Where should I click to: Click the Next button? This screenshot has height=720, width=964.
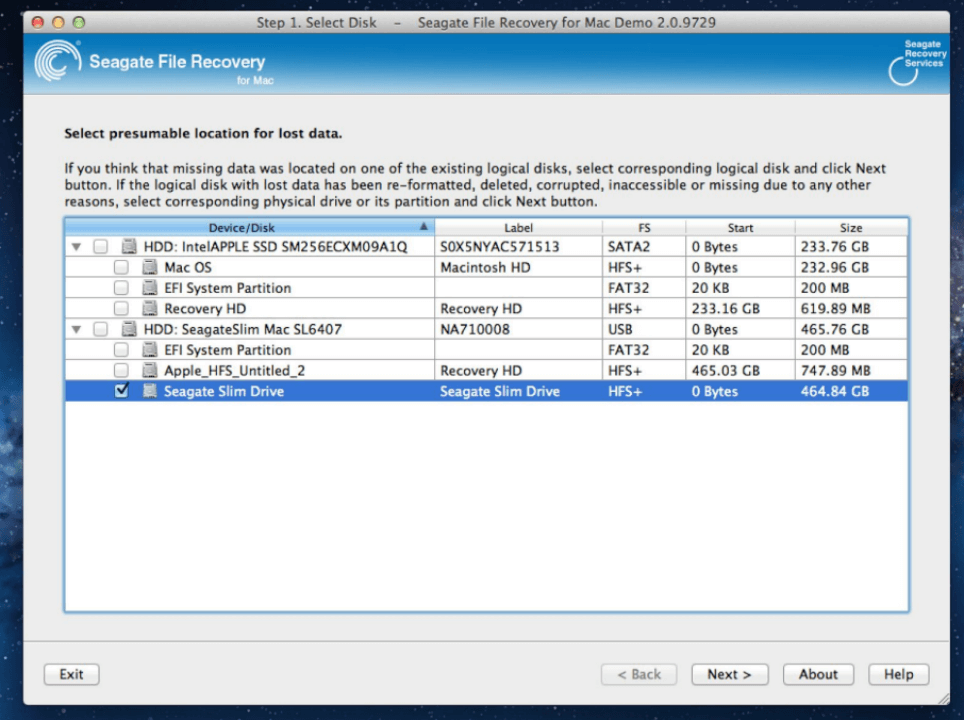pyautogui.click(x=729, y=674)
